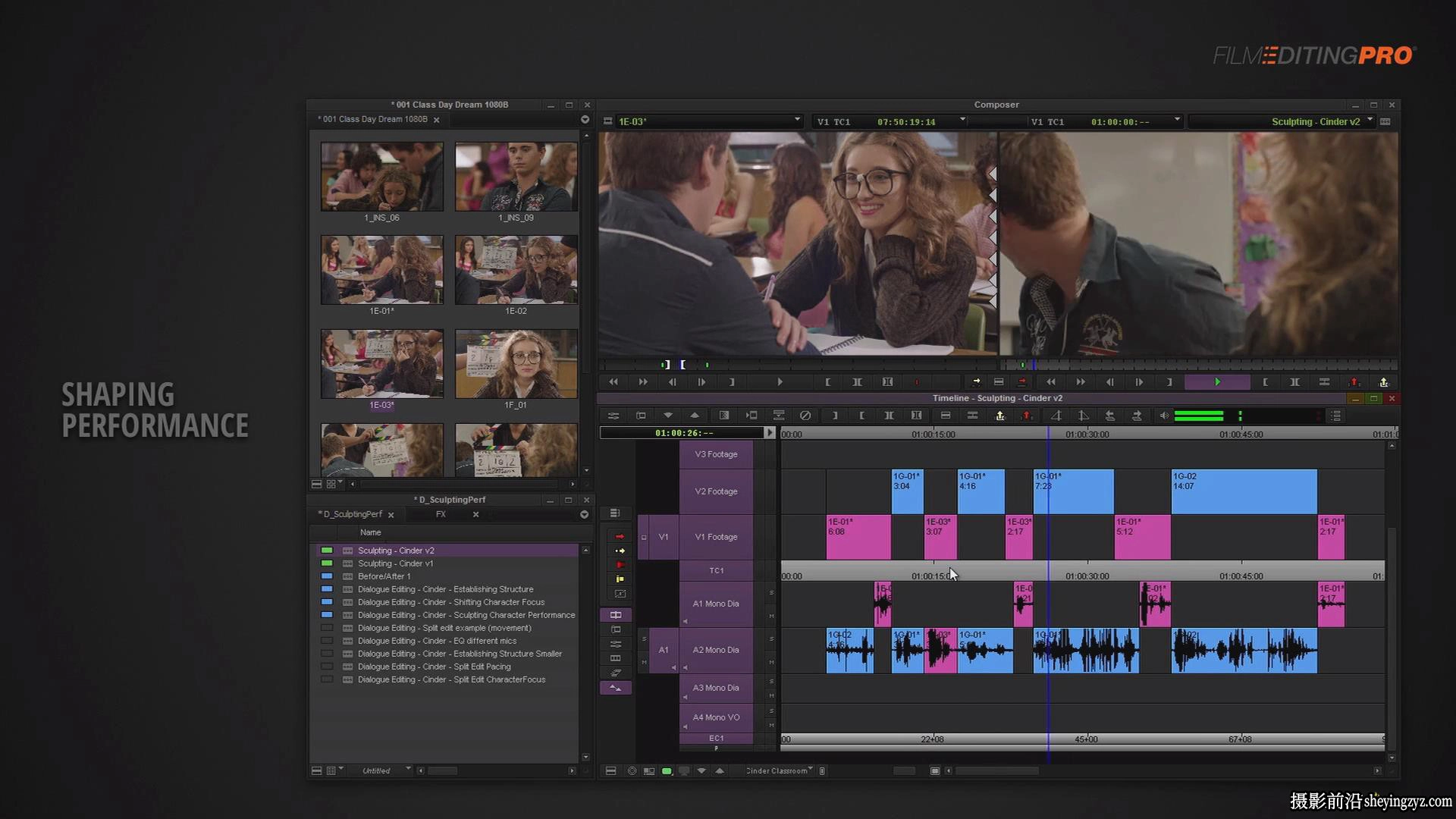This screenshot has width=1456, height=819.
Task: Toggle the Link Selection button in timeline palette
Action: click(x=616, y=615)
